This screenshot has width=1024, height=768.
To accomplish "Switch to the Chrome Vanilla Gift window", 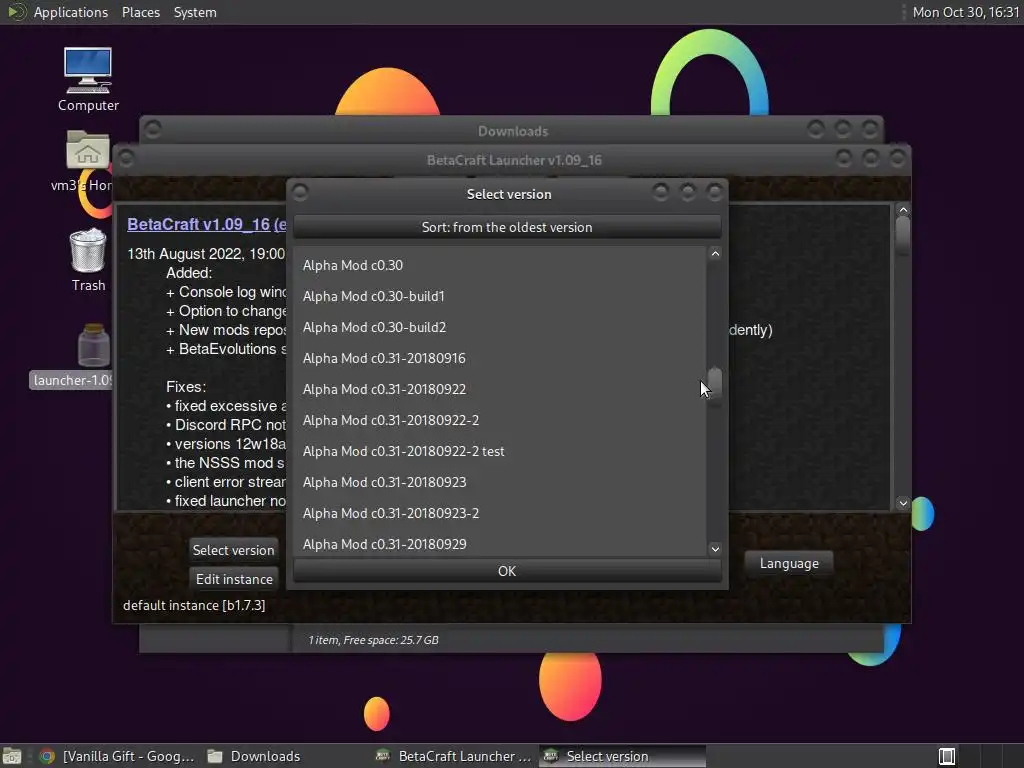I will pyautogui.click(x=118, y=756).
